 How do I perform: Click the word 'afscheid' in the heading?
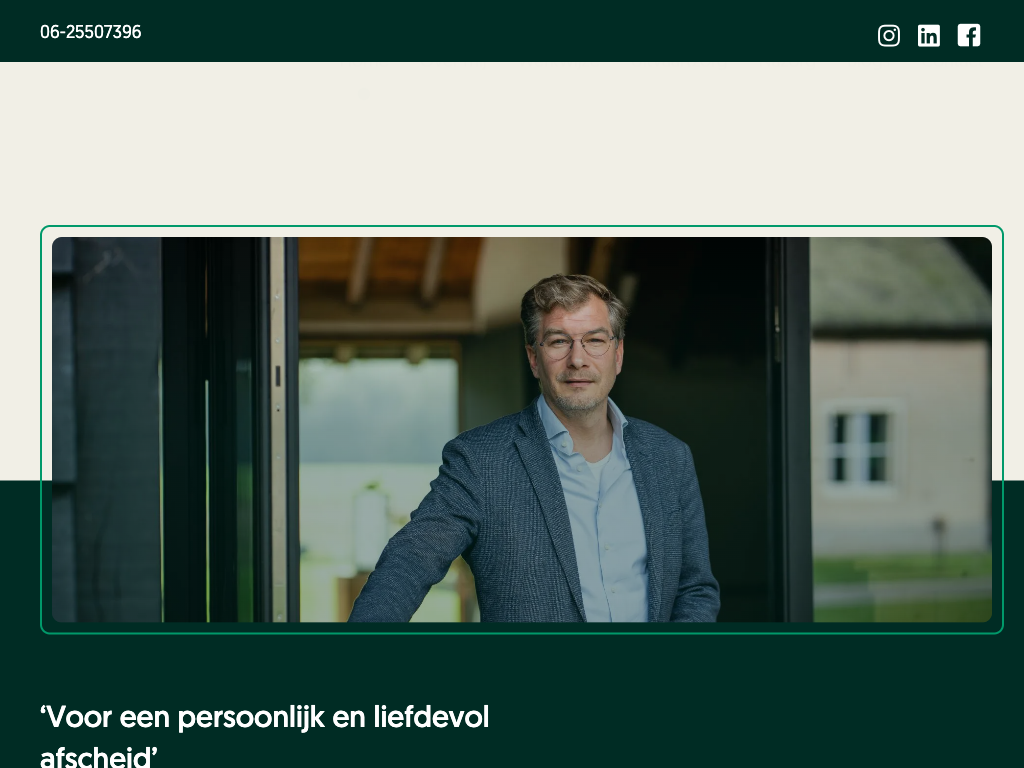[97, 757]
